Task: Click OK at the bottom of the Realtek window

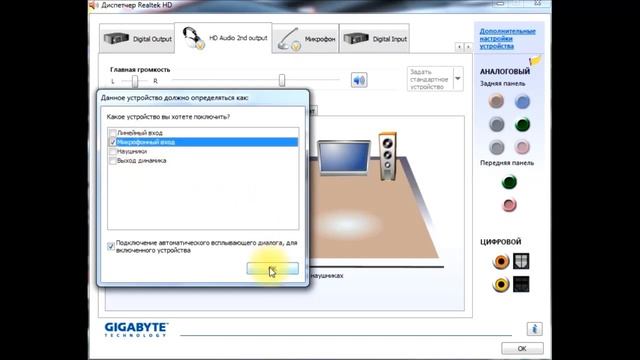Action: 522,349
